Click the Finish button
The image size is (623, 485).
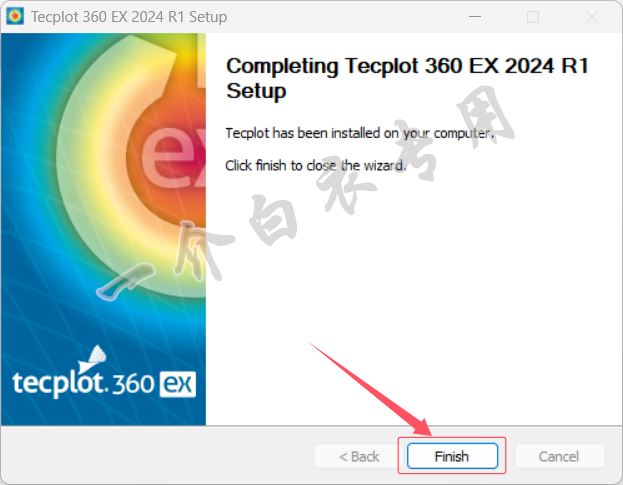coord(452,456)
